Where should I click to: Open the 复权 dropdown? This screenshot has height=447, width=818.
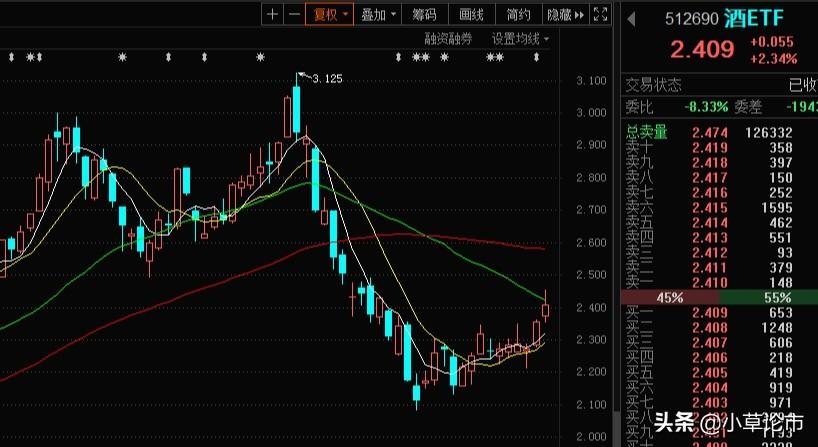tap(330, 15)
